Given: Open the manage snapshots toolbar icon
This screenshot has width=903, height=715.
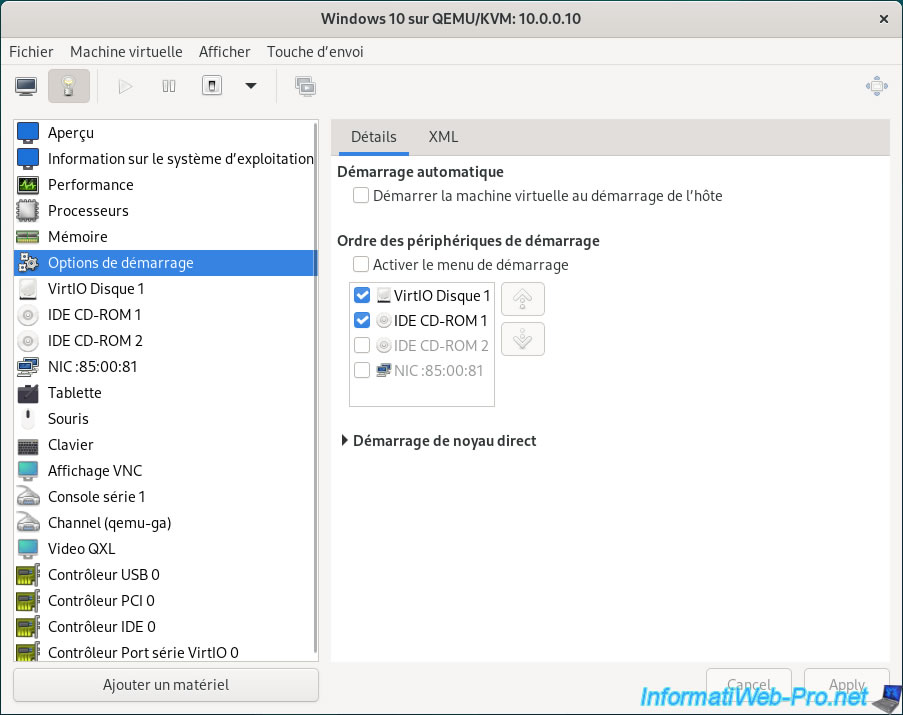Looking at the screenshot, I should (x=305, y=86).
